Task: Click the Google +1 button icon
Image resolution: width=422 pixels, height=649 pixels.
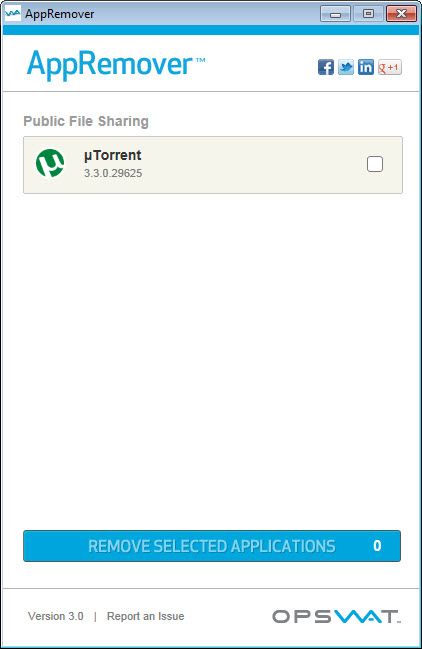Action: click(389, 67)
